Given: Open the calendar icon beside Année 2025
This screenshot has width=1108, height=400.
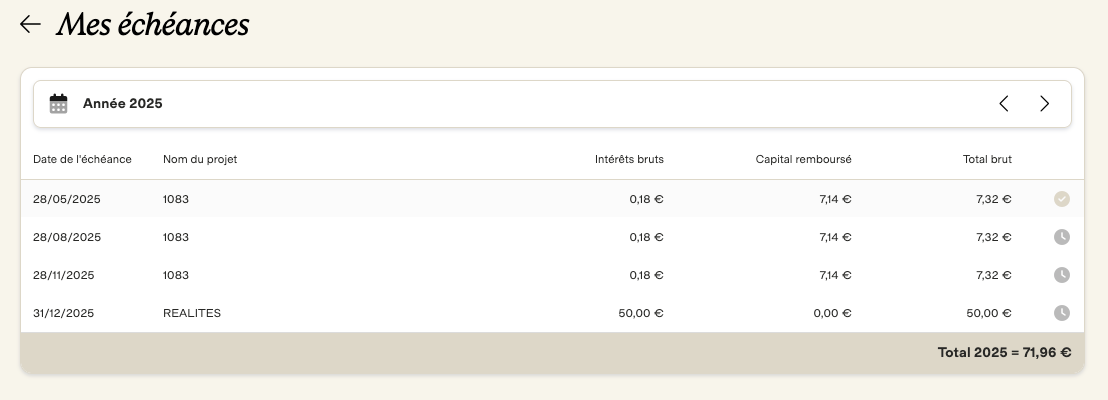Looking at the screenshot, I should point(59,104).
